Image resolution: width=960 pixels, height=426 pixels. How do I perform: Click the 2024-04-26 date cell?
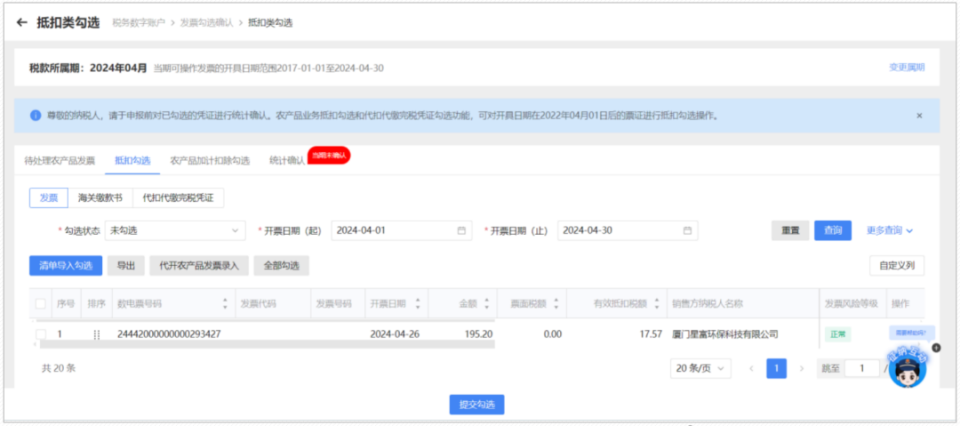click(395, 334)
